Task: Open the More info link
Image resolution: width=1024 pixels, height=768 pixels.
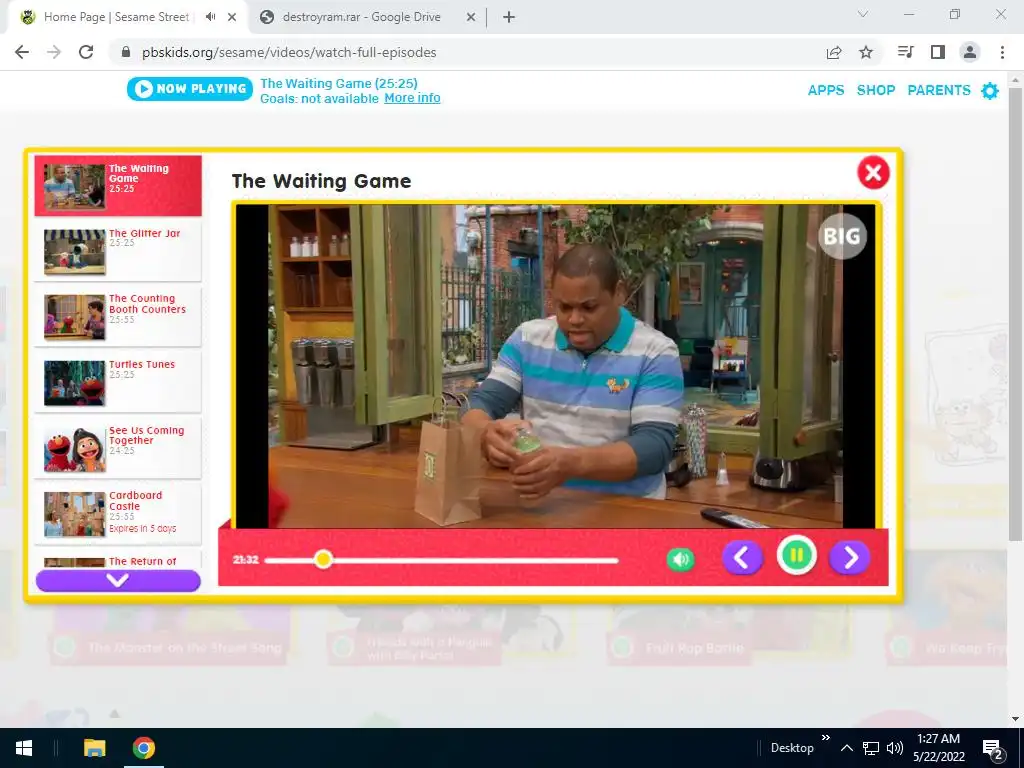Action: pos(412,98)
